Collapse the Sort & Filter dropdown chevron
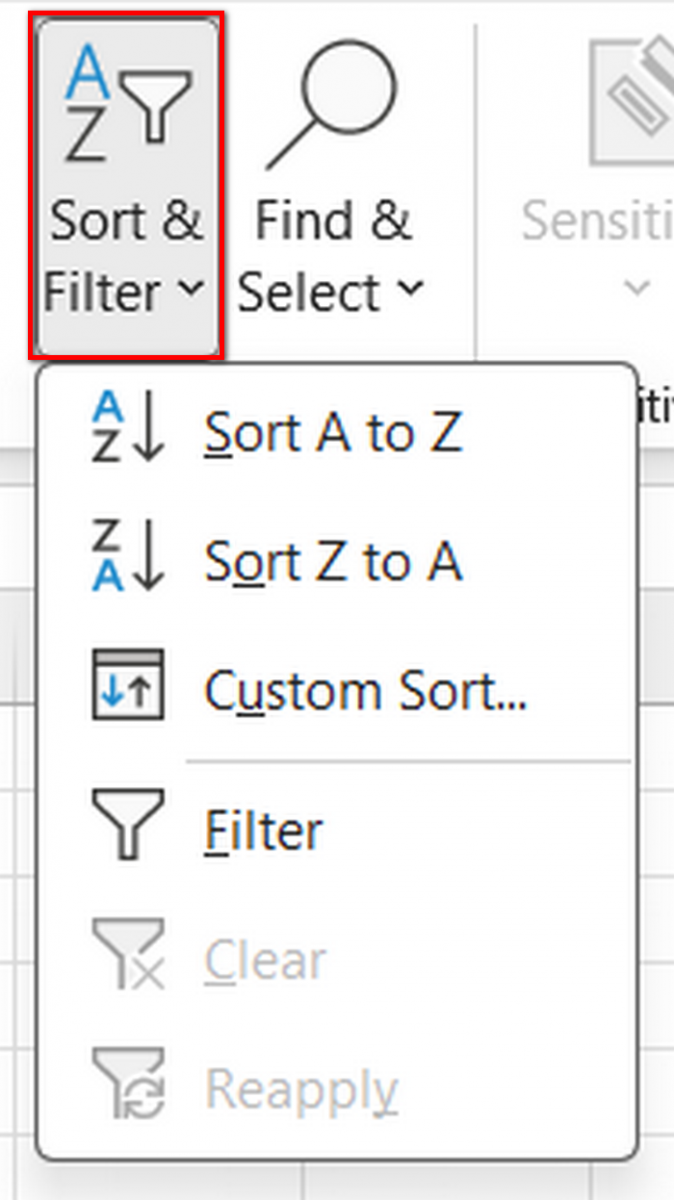 [192, 290]
